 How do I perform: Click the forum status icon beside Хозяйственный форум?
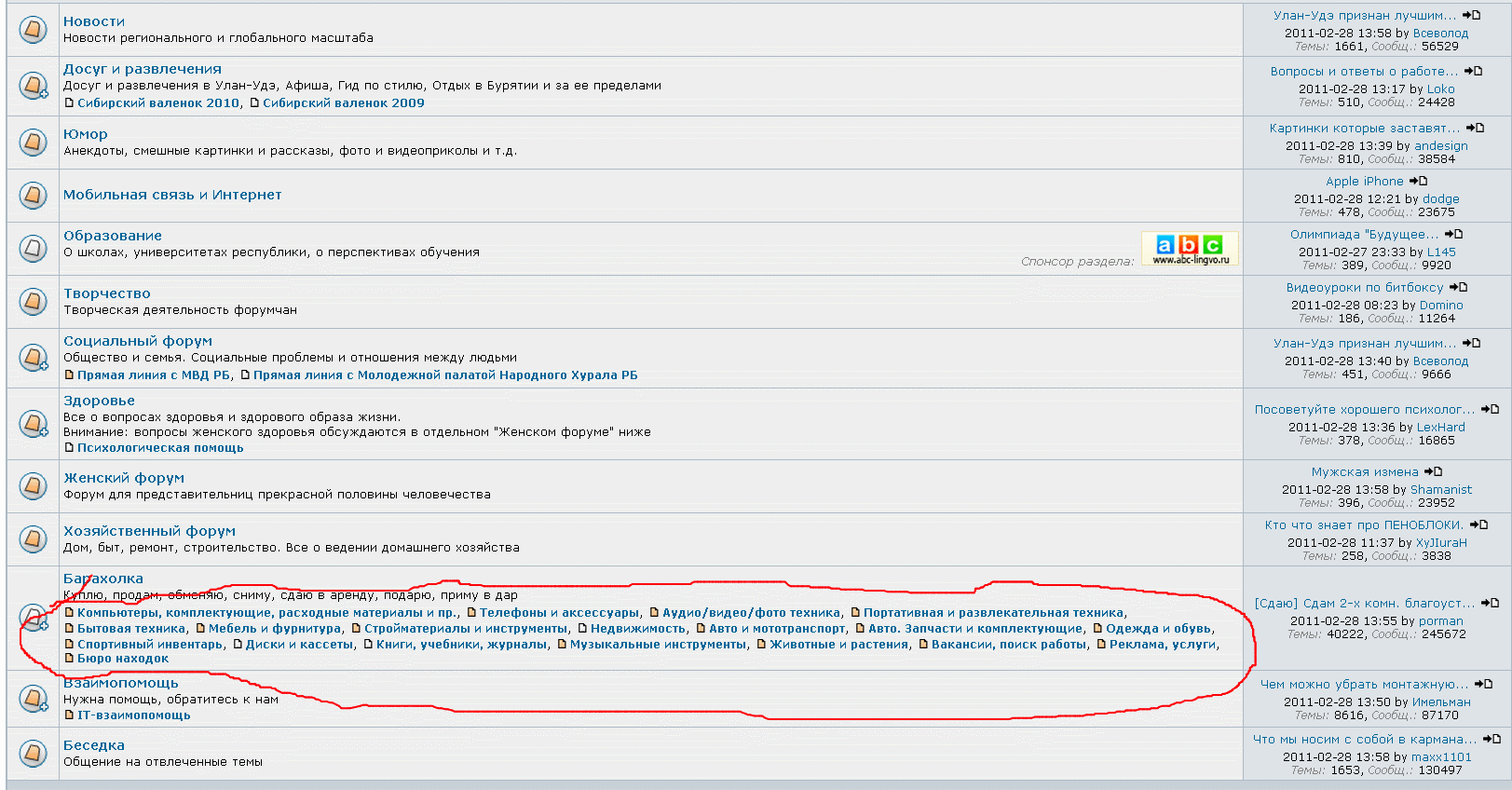tap(33, 539)
